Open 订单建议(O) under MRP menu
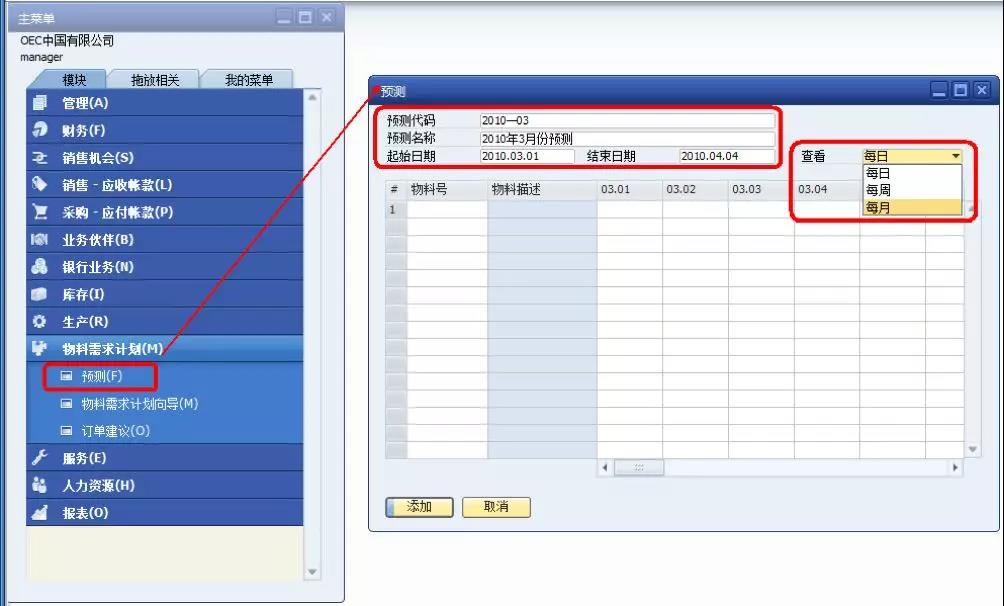Screen dimensions: 1004x606 click(115, 431)
